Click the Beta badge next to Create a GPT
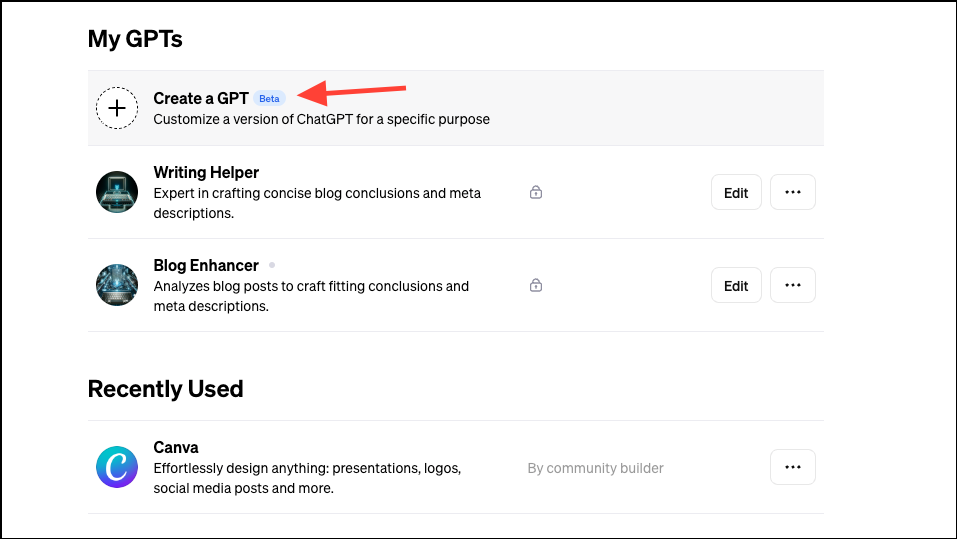 pos(269,98)
